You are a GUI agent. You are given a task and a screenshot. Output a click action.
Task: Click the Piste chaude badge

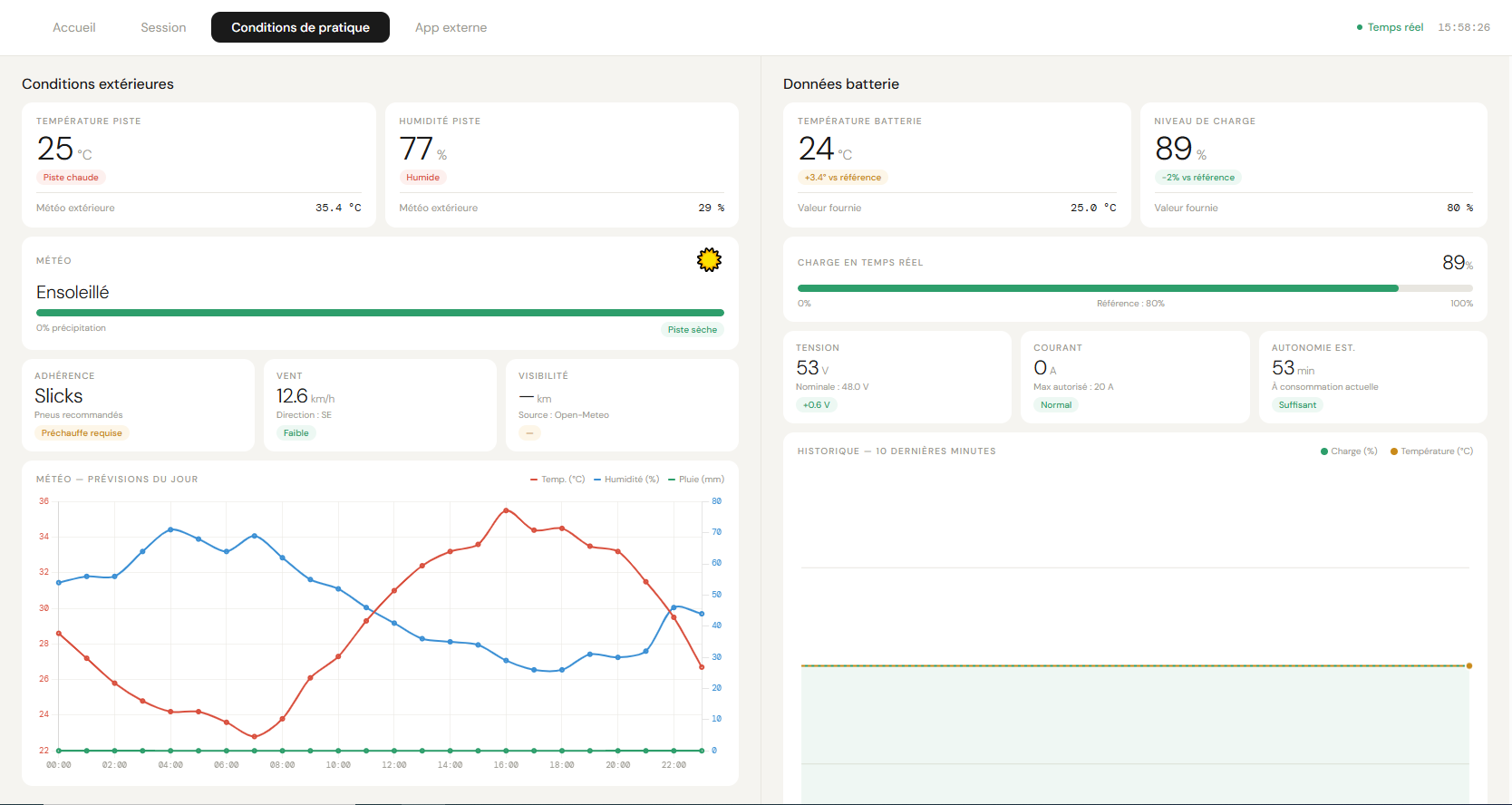point(71,178)
